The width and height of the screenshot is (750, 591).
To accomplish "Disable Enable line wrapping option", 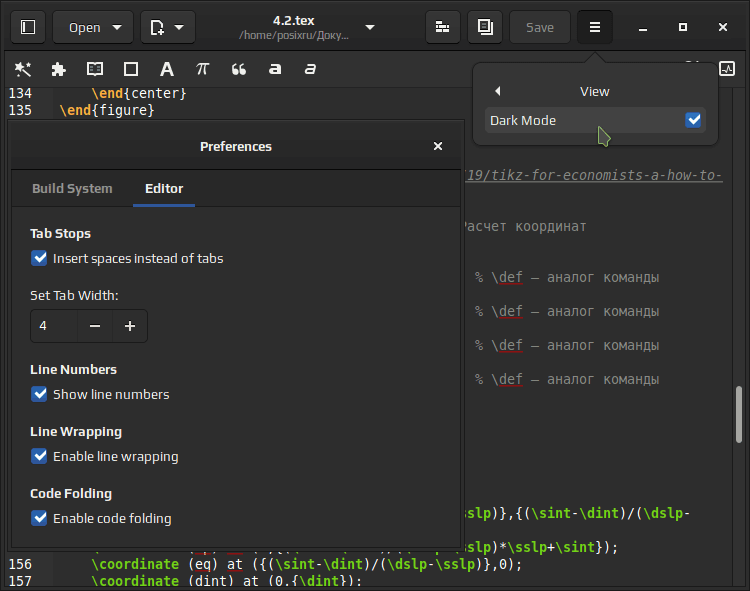I will point(39,456).
